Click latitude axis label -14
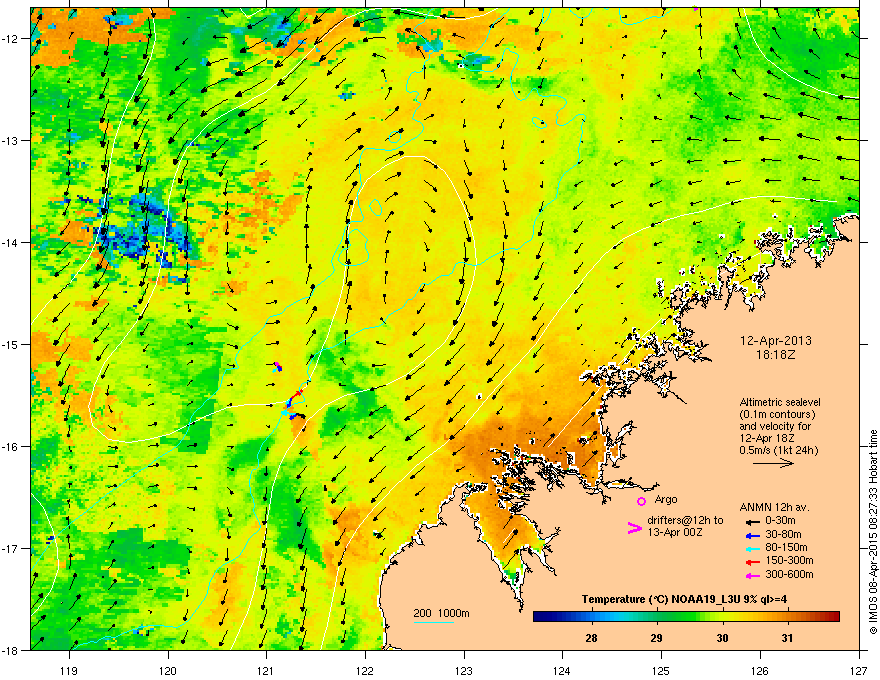 [x=11, y=242]
